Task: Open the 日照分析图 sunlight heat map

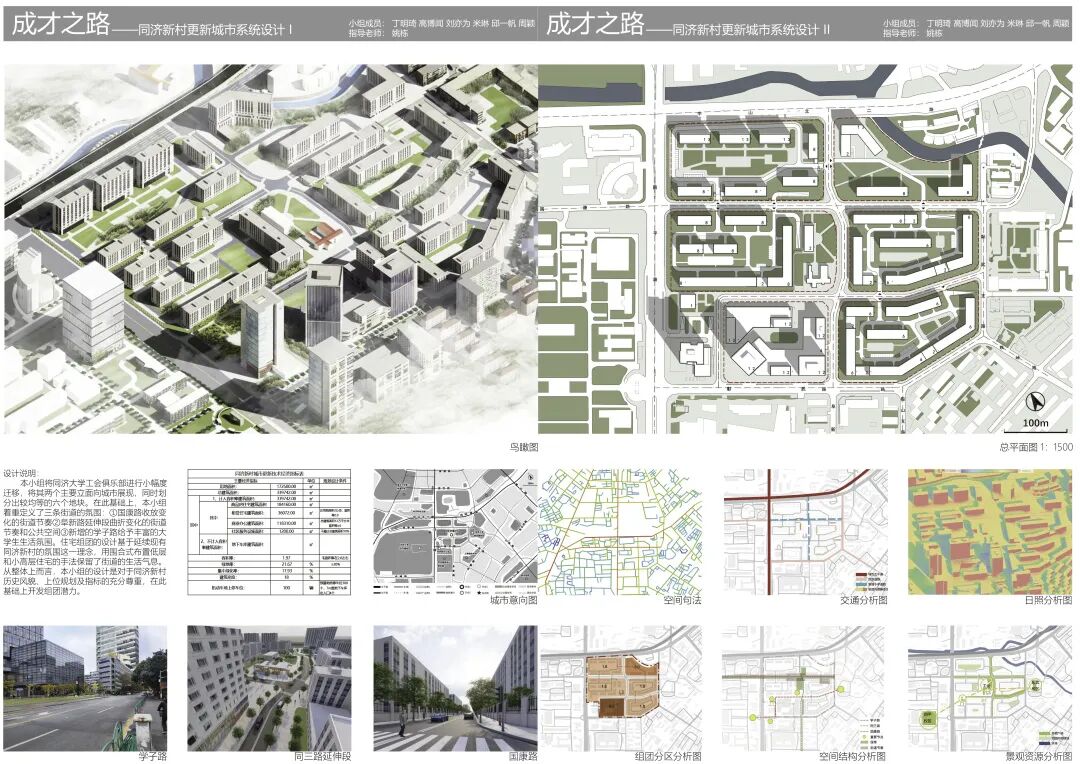Action: click(x=990, y=532)
